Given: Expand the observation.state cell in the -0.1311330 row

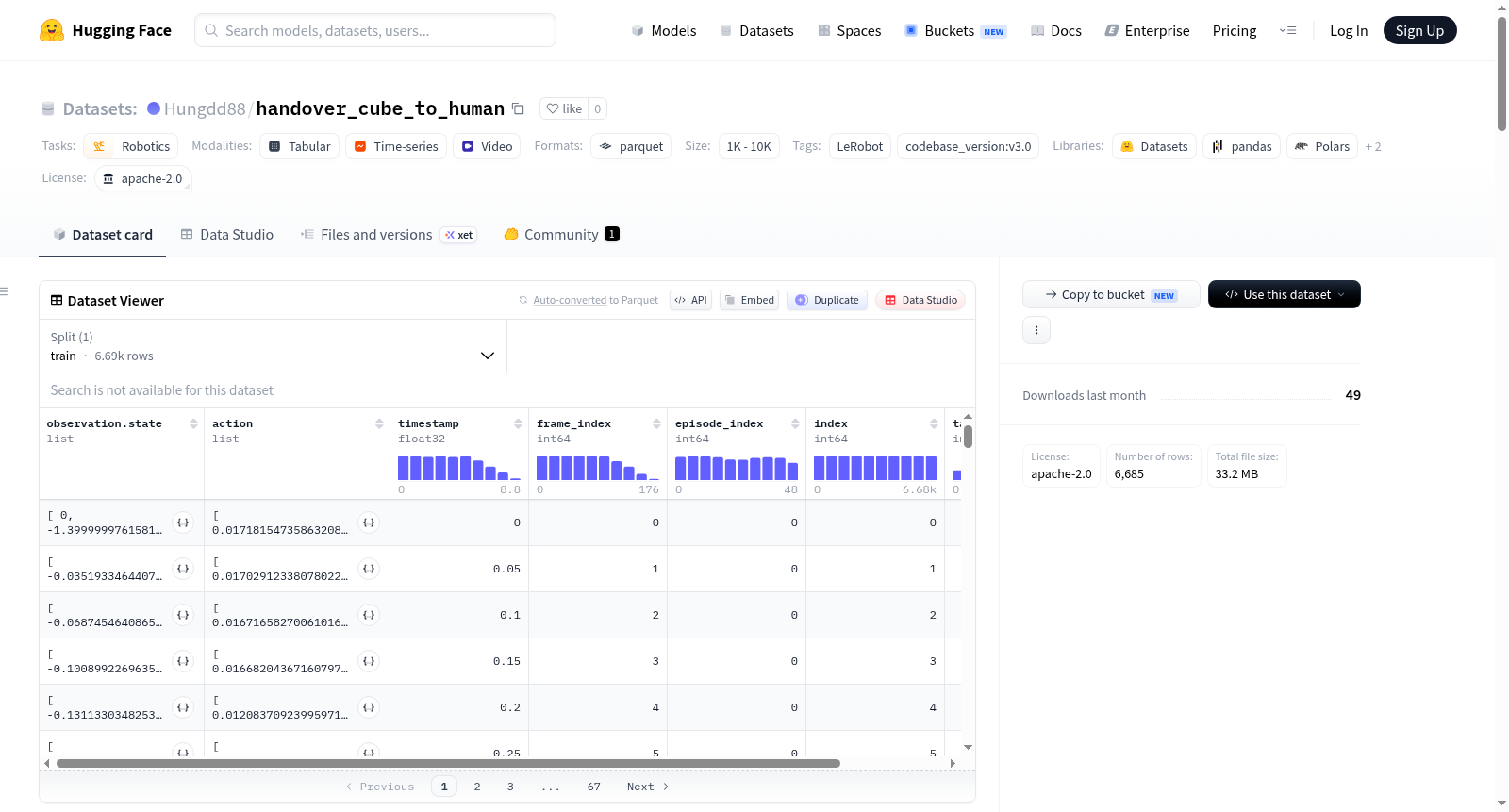Looking at the screenshot, I should (183, 707).
